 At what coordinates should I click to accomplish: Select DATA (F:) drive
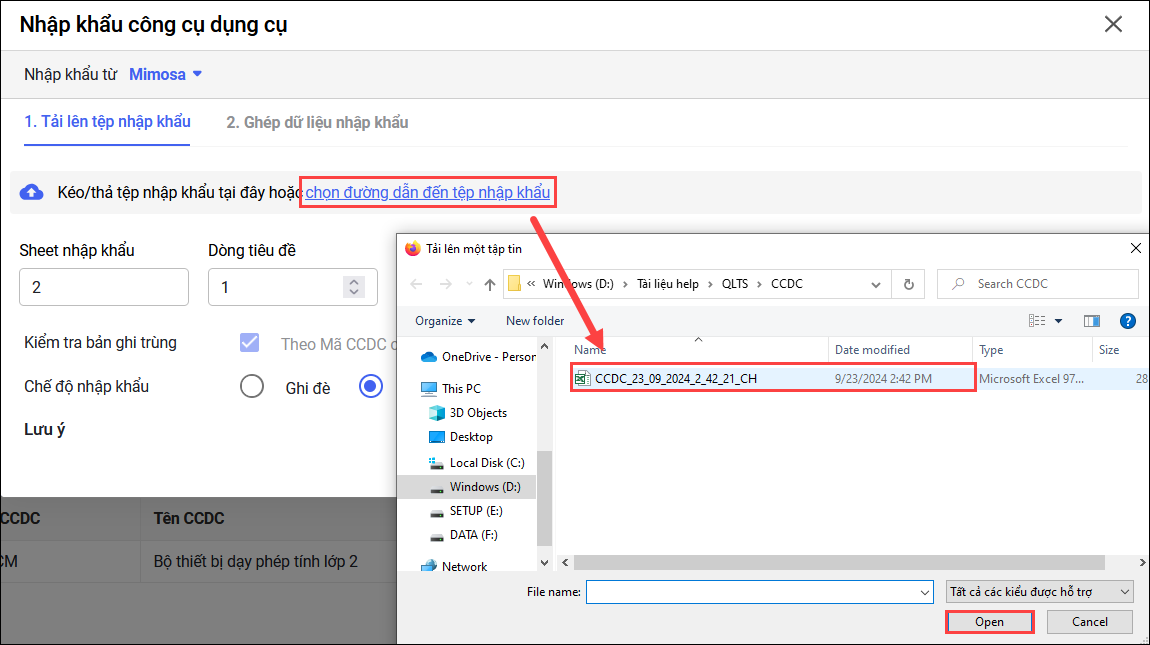[x=463, y=535]
